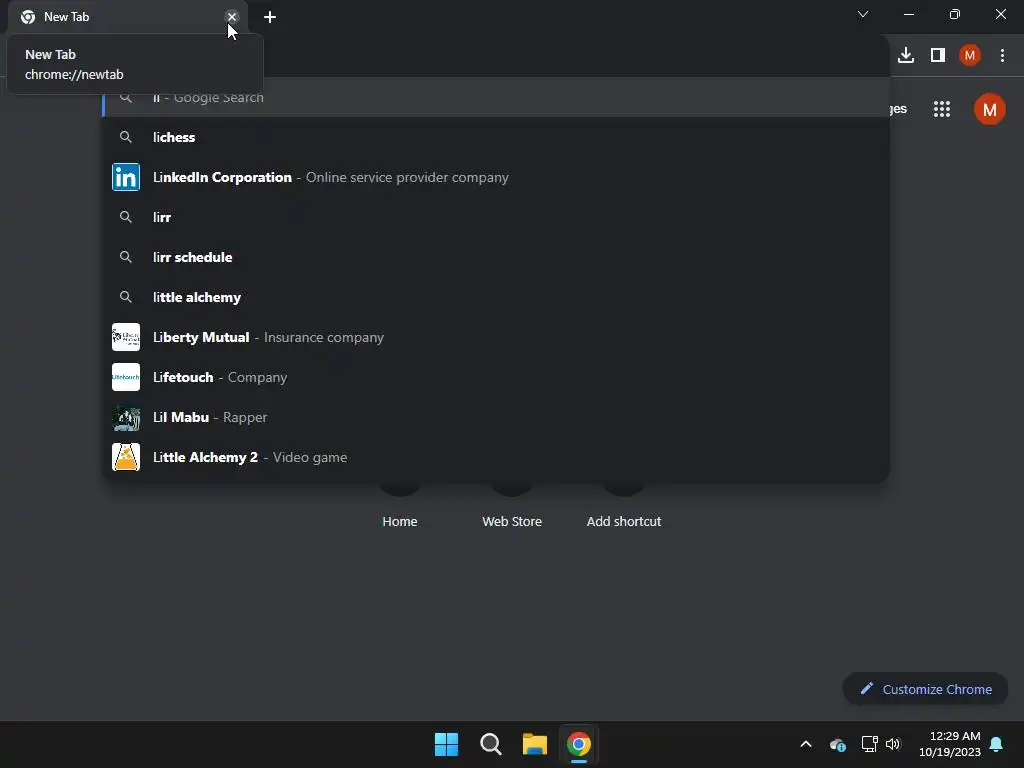Screen dimensions: 1024x768
Task: Open a new tab with plus button
Action: pos(270,17)
